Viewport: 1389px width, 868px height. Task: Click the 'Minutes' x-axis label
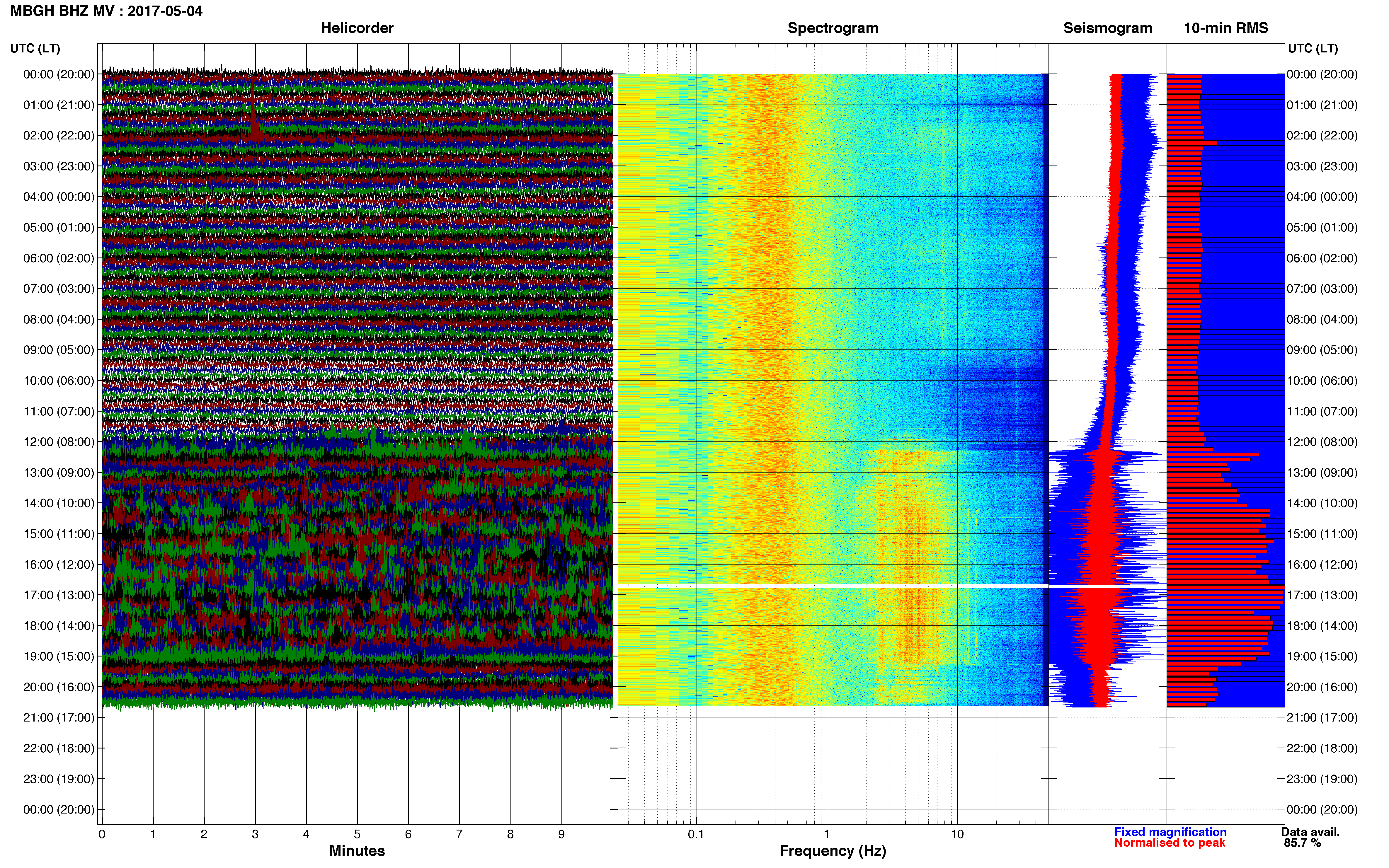(357, 851)
